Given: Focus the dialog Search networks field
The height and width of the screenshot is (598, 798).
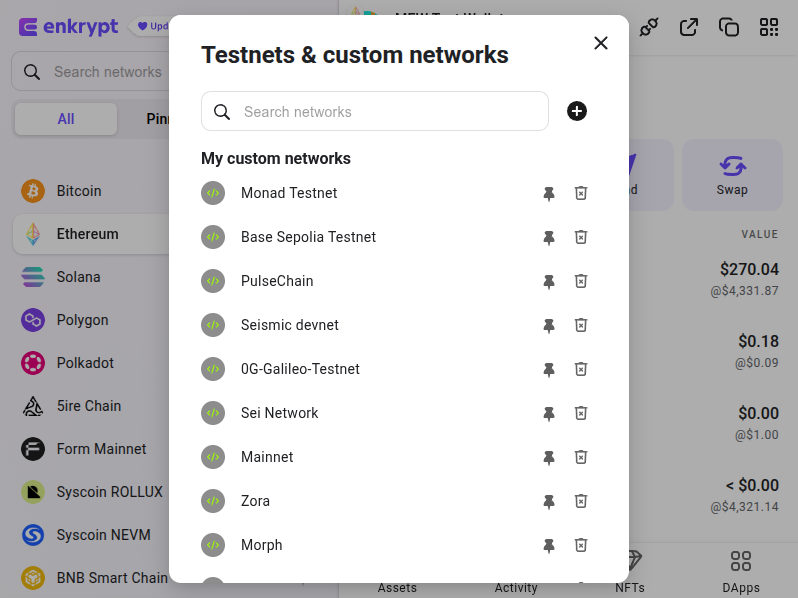Looking at the screenshot, I should click(375, 111).
